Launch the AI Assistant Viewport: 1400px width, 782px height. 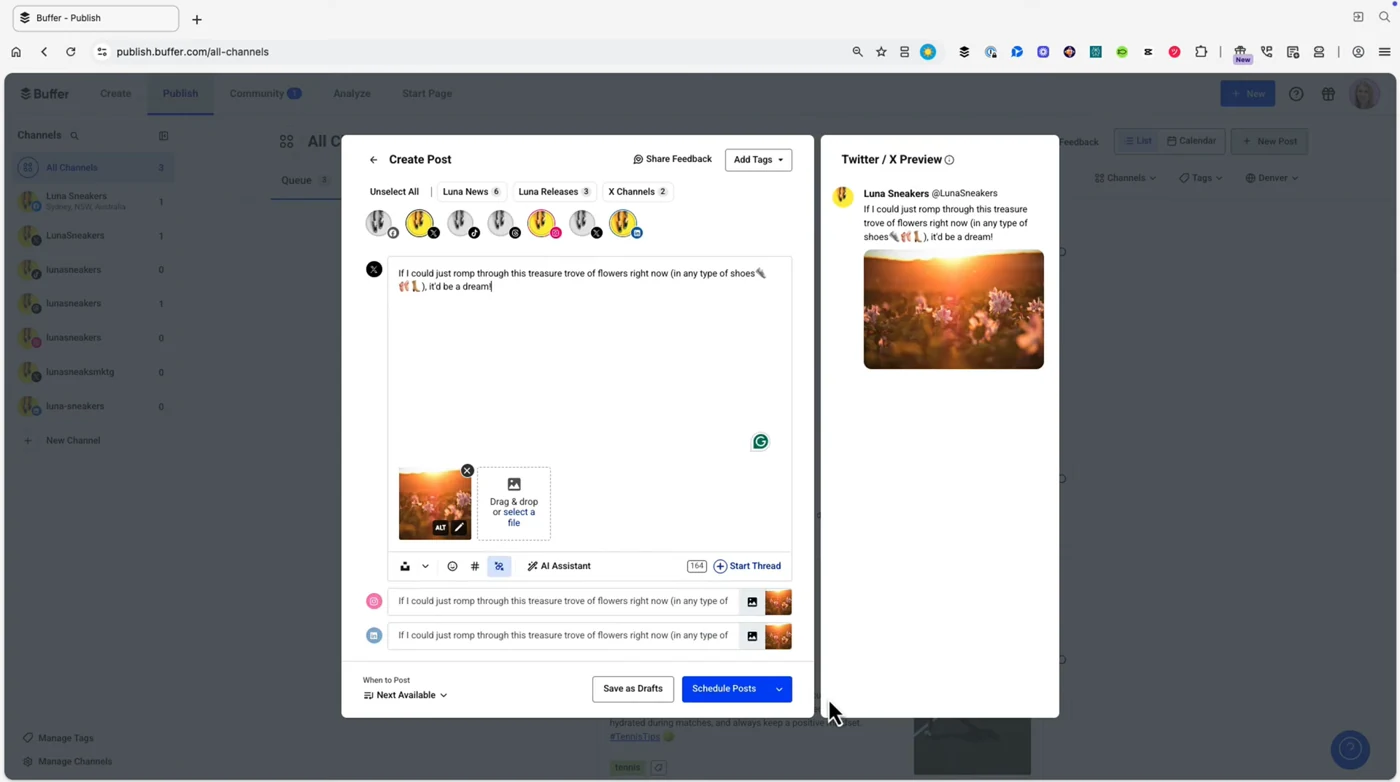click(559, 566)
